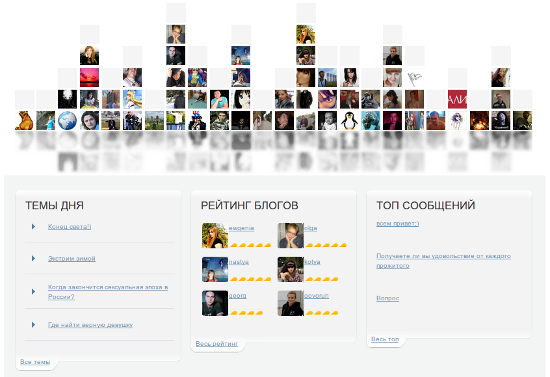This screenshot has width=550, height=377.
Task: Click the arrow beside 'Экстрим зимой'
Action: 33,258
